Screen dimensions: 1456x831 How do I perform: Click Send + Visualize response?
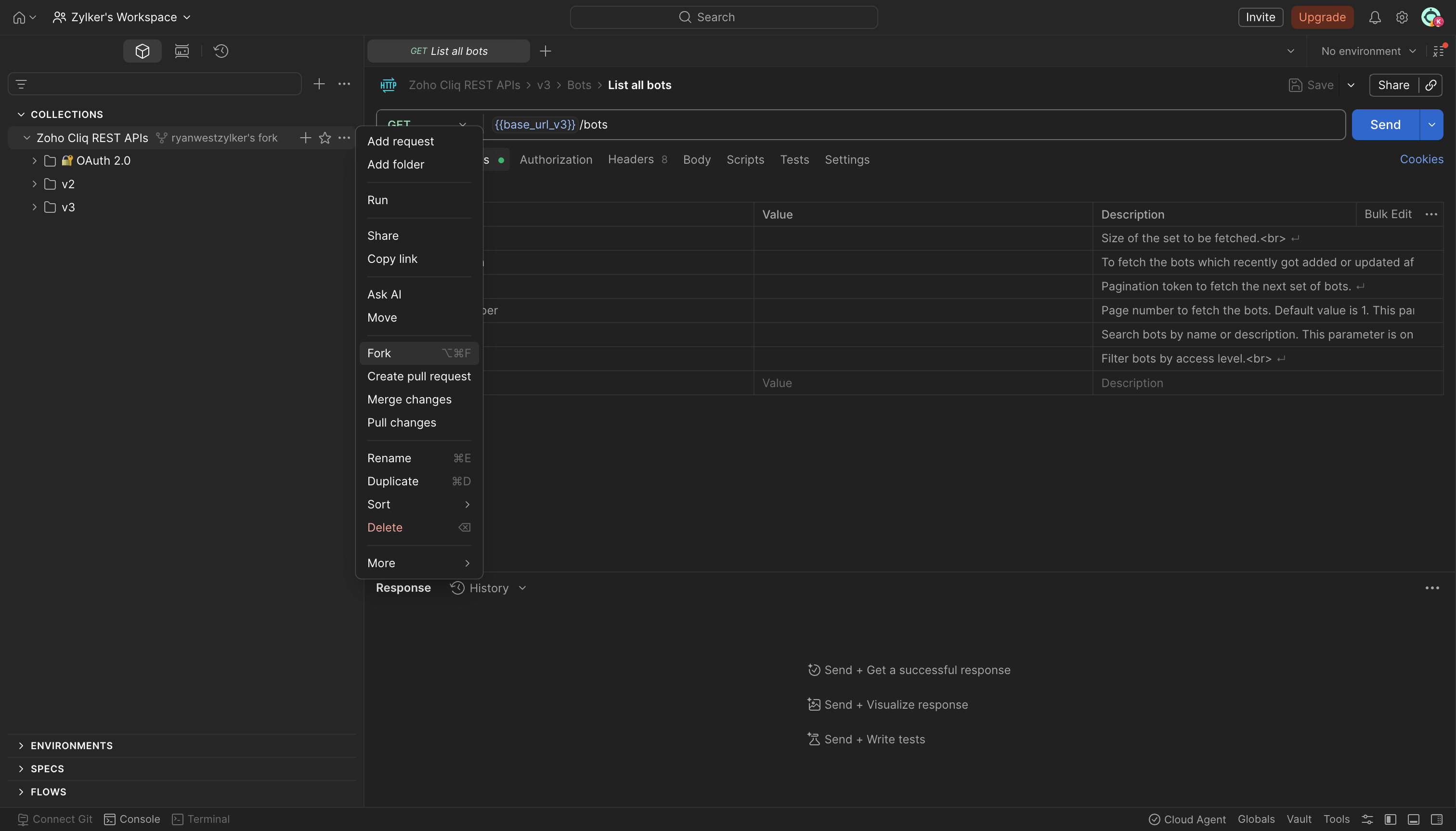(x=888, y=704)
